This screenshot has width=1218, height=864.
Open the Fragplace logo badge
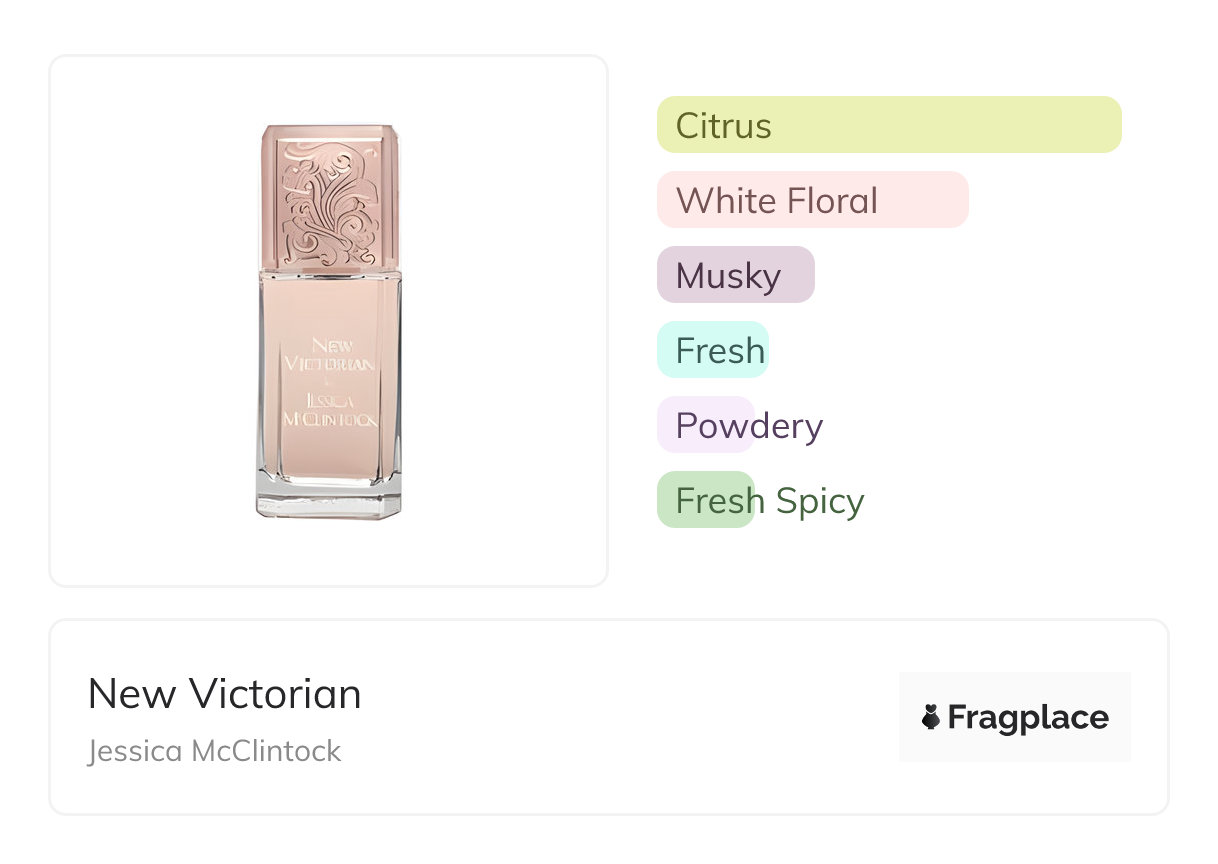tap(1014, 717)
